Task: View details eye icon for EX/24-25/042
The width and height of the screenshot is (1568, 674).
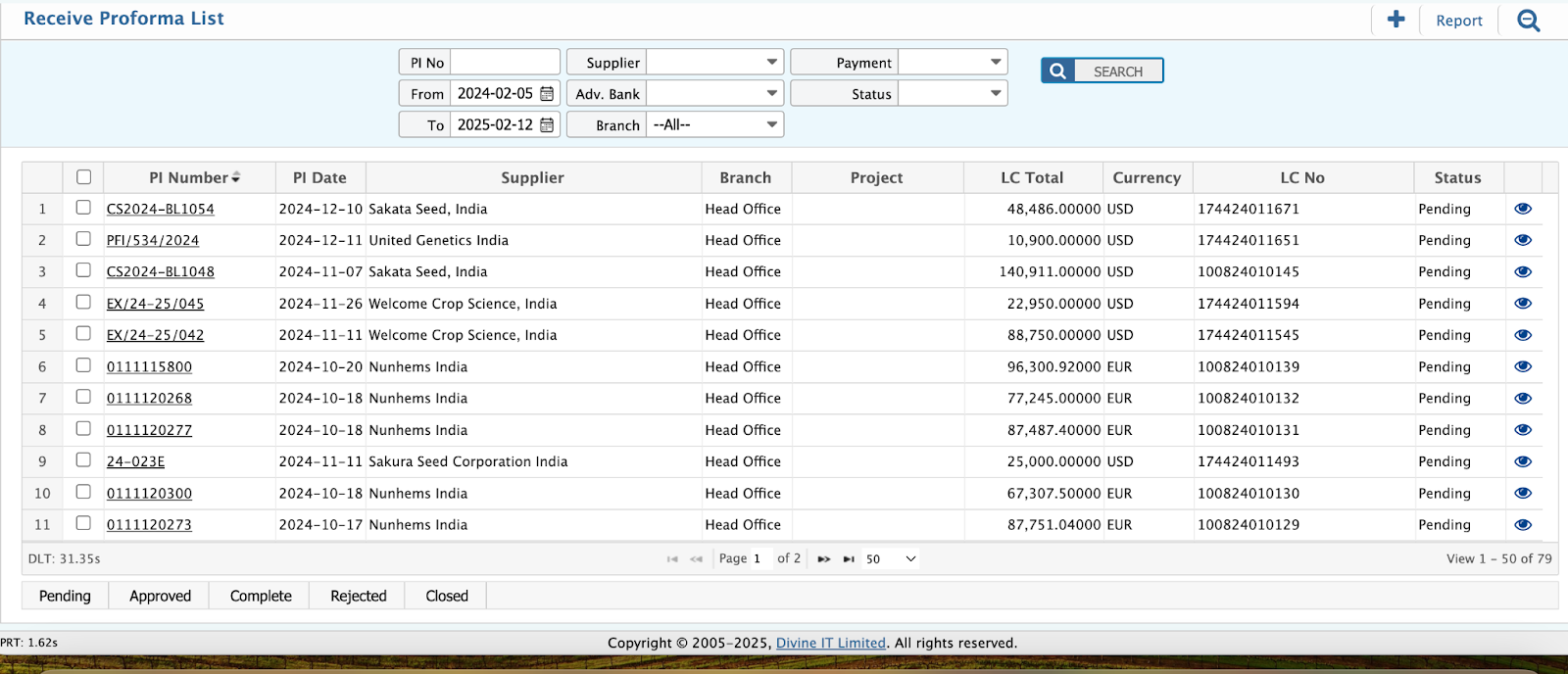Action: pos(1523,335)
